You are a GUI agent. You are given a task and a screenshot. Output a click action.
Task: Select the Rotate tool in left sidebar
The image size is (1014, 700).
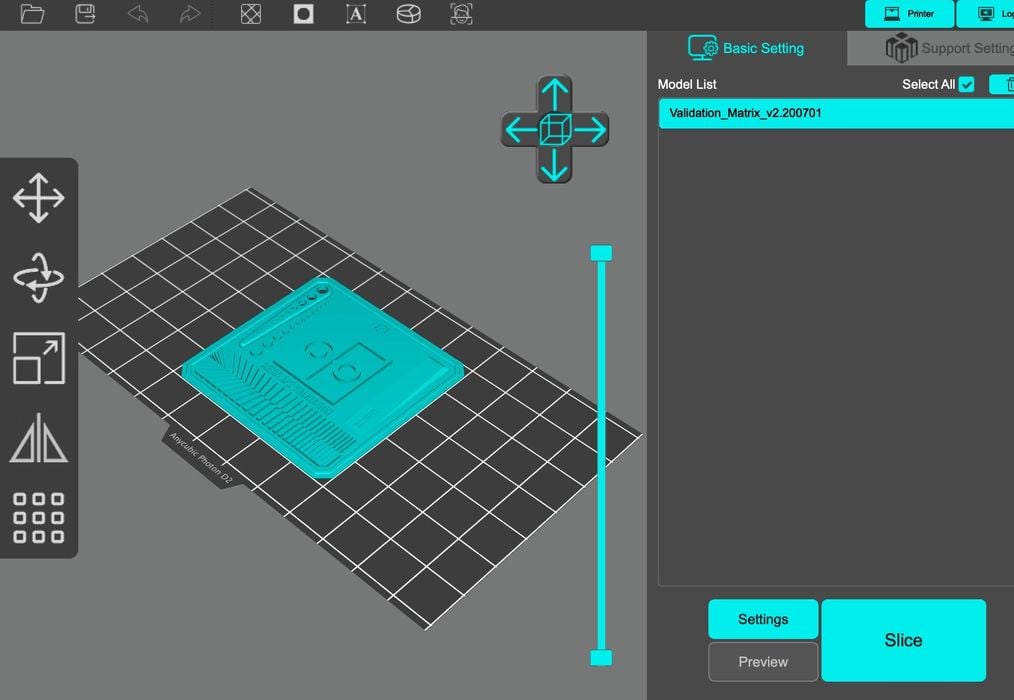(39, 277)
